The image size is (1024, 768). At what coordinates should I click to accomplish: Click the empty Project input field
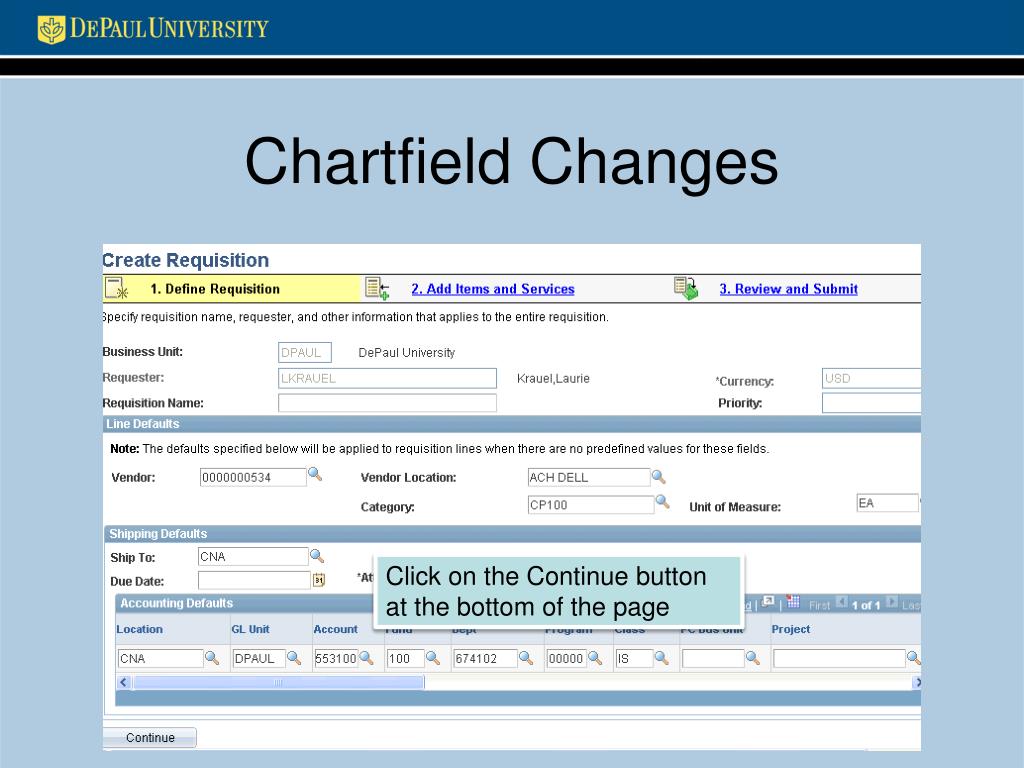(x=839, y=658)
